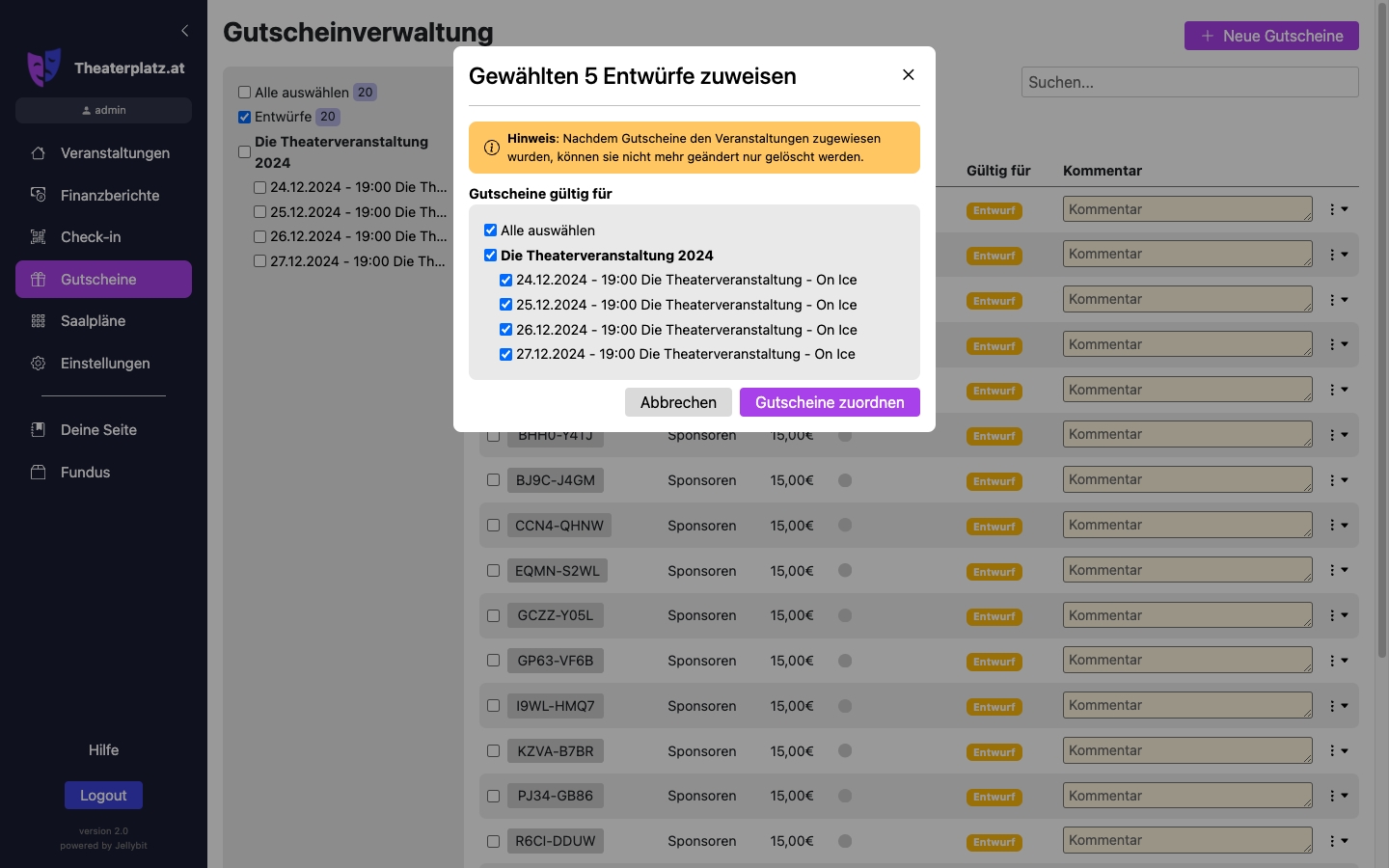The width and height of the screenshot is (1389, 868).
Task: Uncheck 'Alle auswählen' in the dialog
Action: coord(491,231)
